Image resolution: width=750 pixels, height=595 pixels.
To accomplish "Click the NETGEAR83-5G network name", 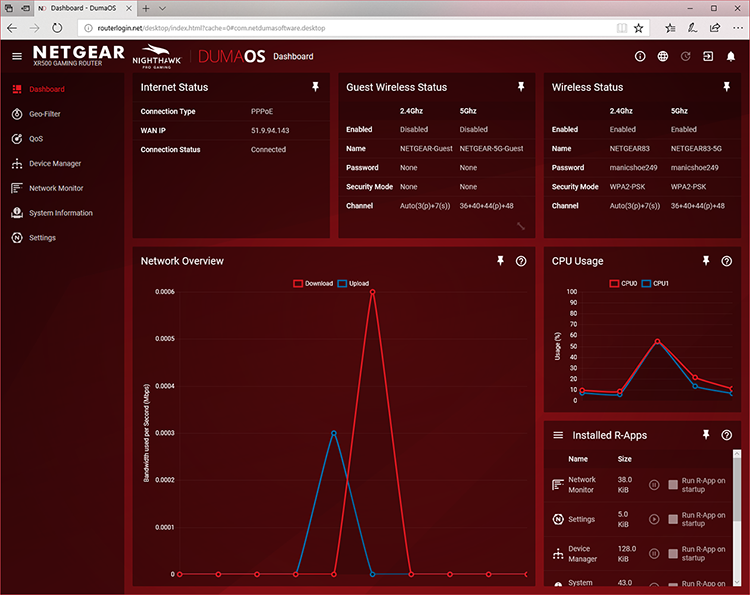I will (696, 149).
